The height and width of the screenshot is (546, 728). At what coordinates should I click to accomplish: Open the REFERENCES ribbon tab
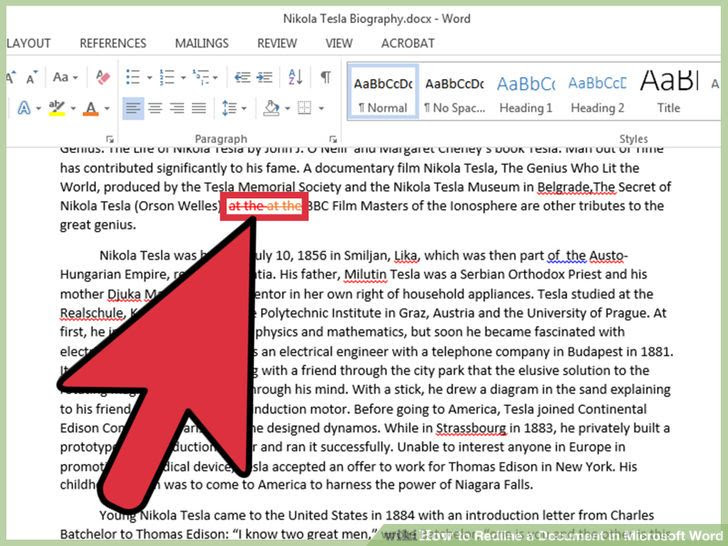pyautogui.click(x=113, y=43)
